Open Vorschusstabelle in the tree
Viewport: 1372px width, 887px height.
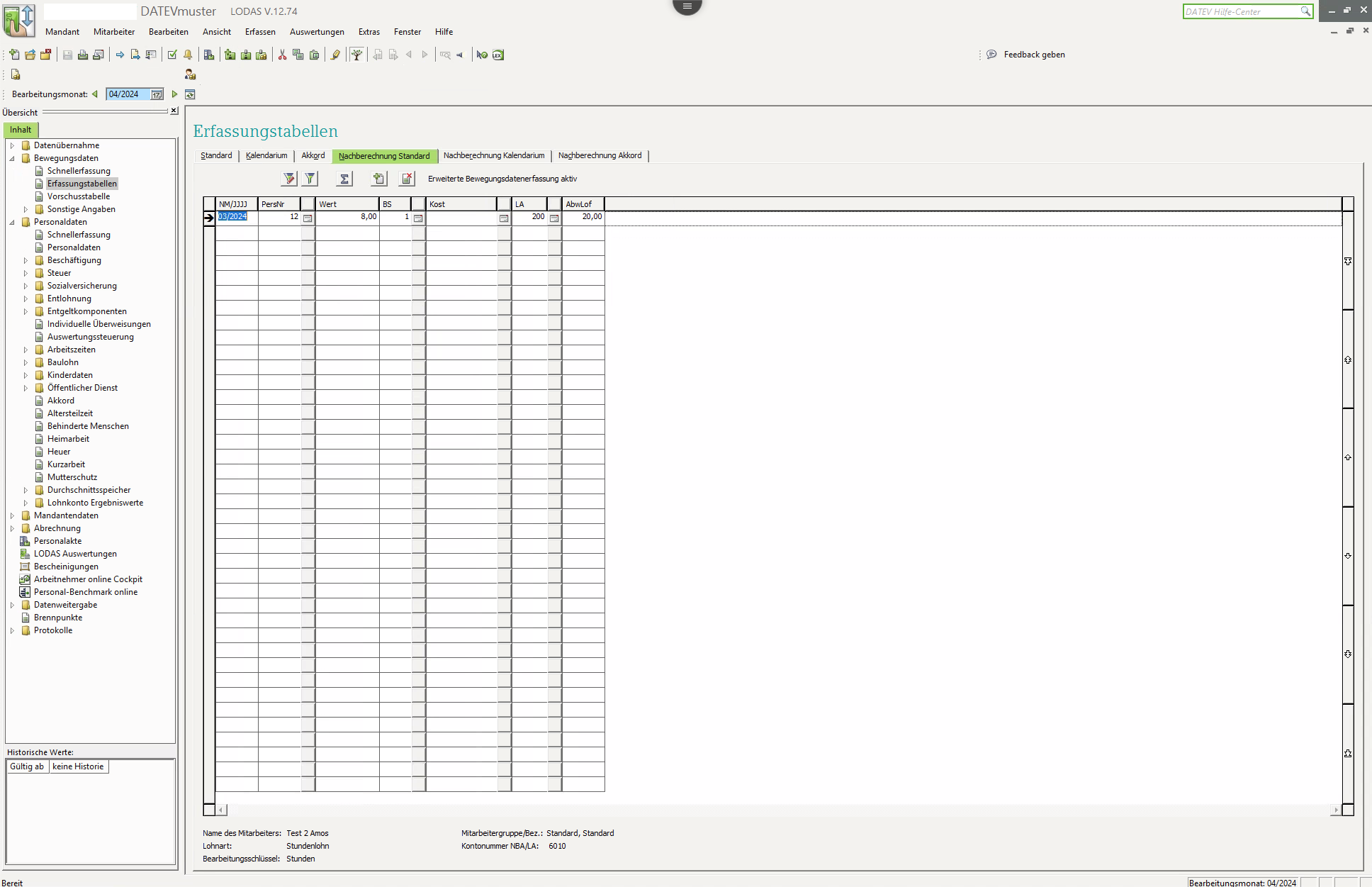79,196
